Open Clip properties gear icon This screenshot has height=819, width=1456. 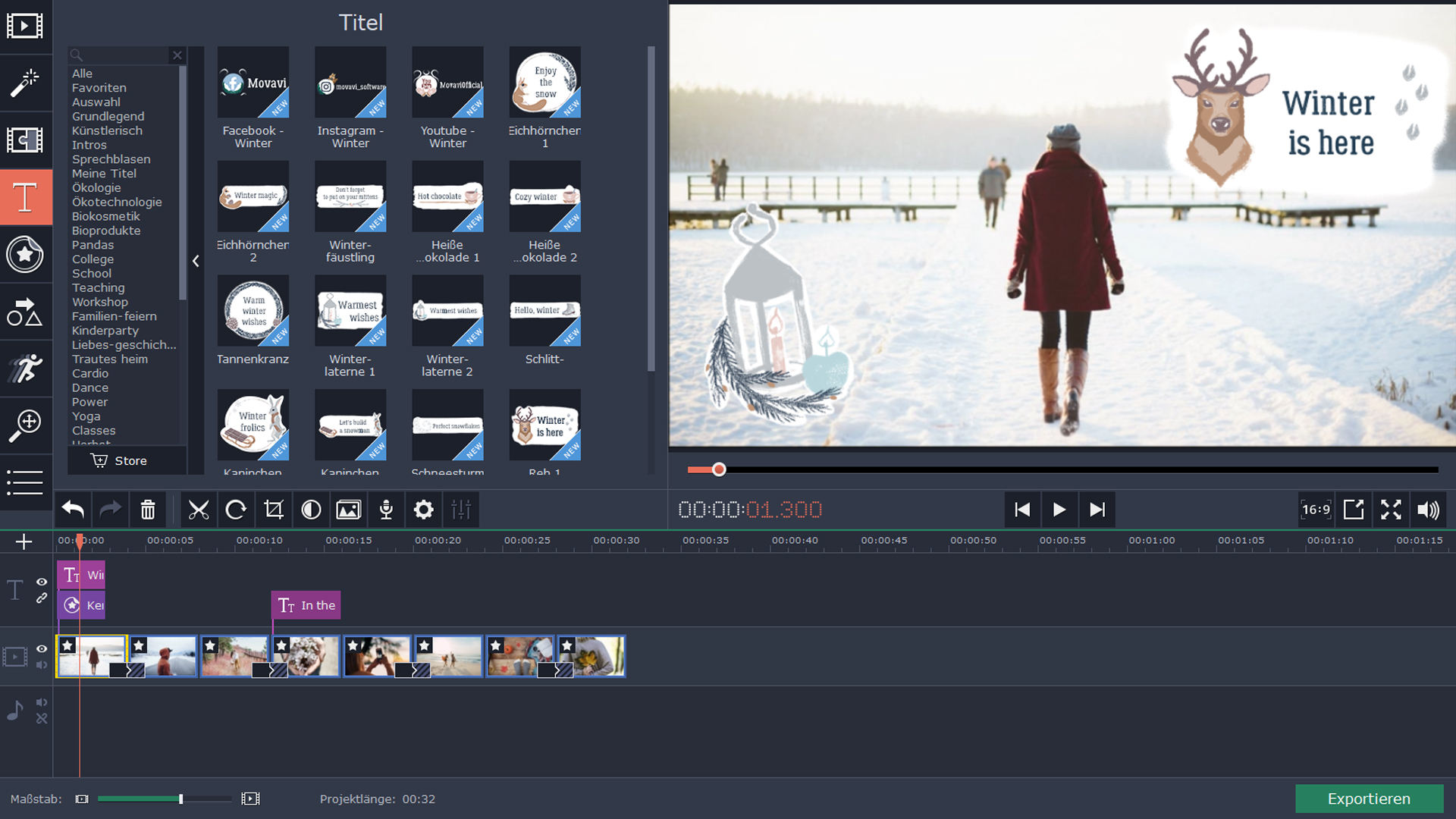tap(423, 510)
